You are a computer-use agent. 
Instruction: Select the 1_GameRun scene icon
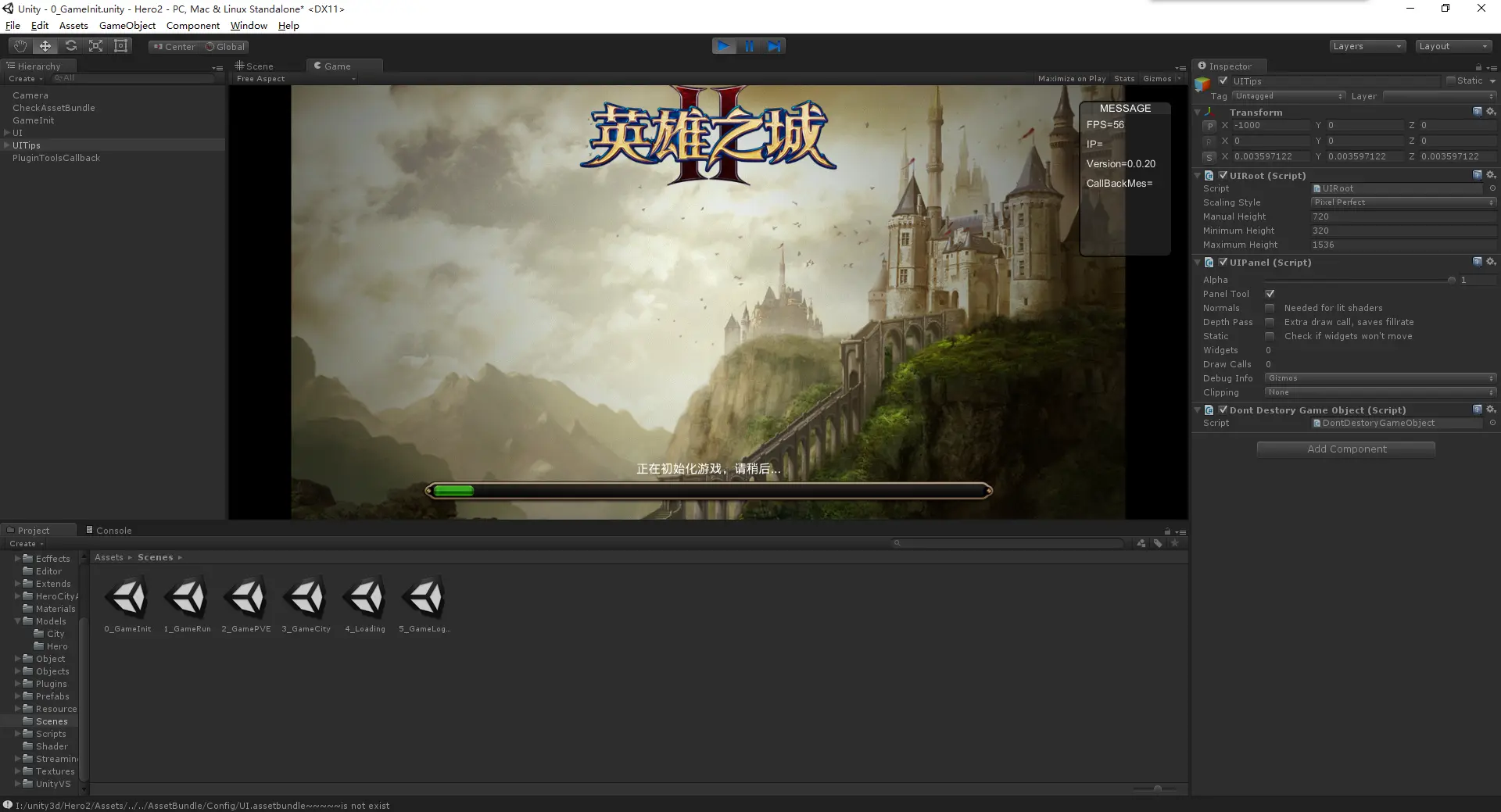point(187,598)
